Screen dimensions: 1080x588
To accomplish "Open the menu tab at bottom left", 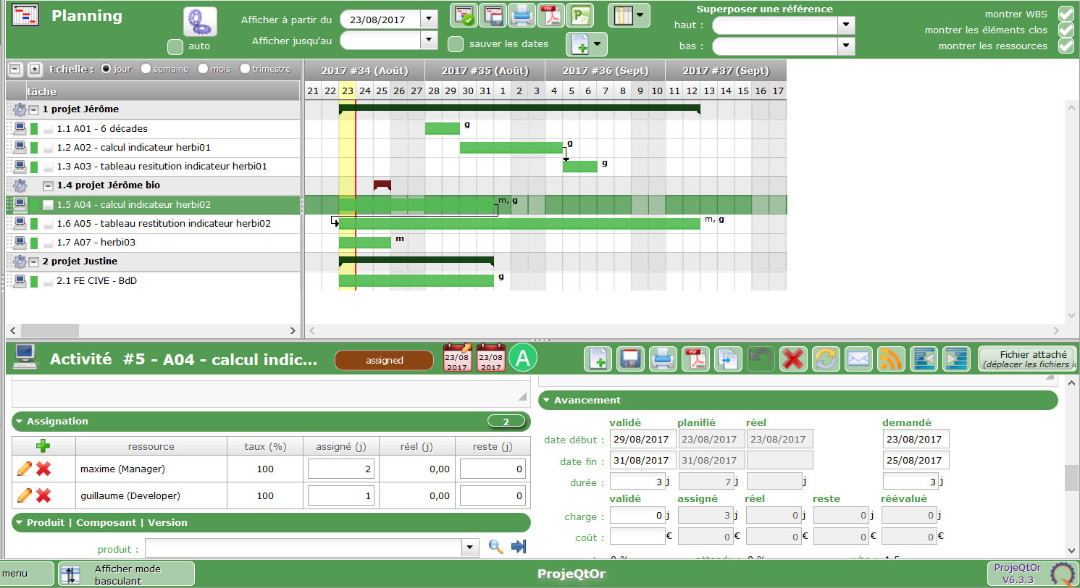I will [x=27, y=574].
